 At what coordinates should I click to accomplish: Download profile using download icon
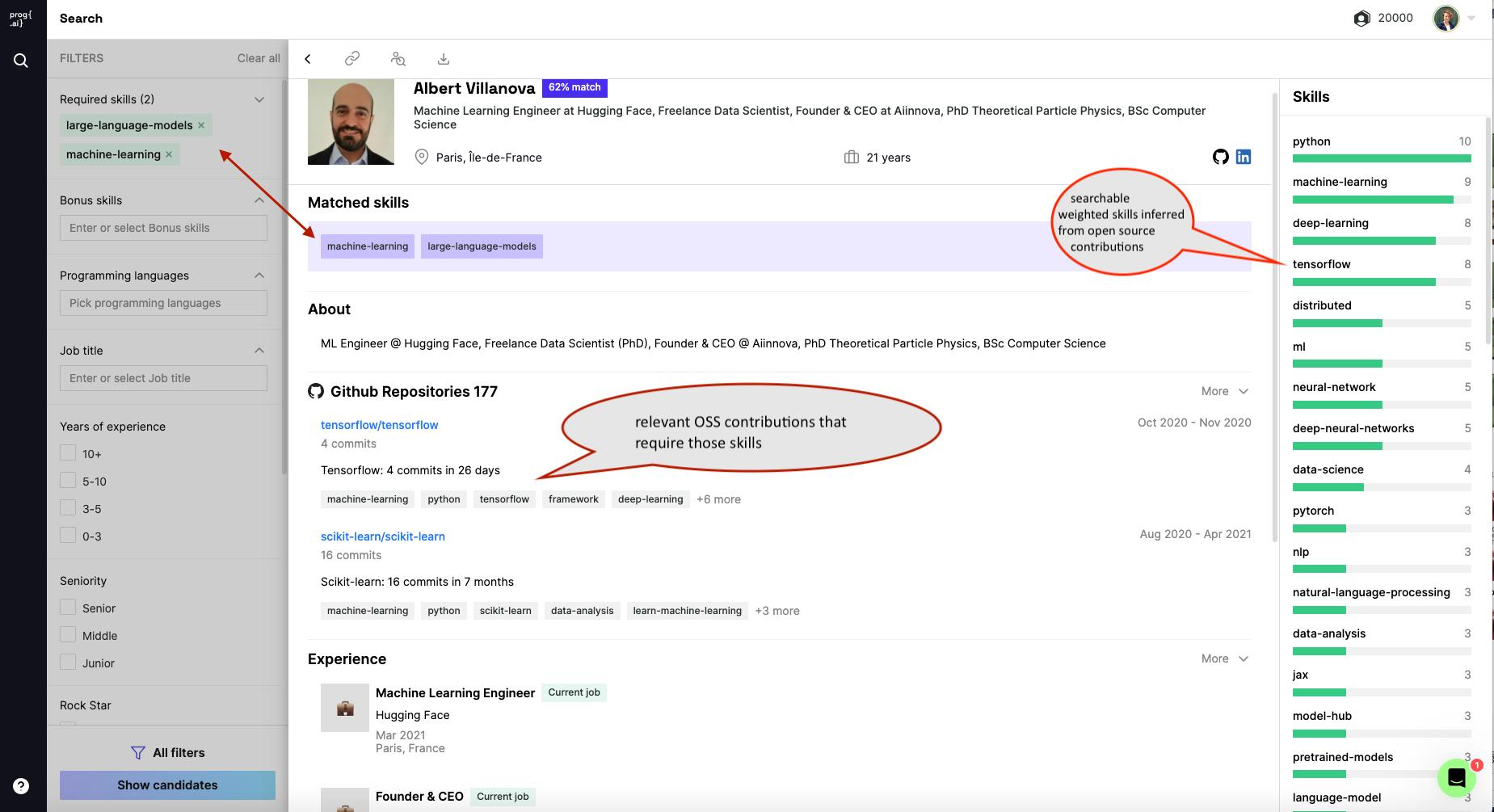click(x=444, y=59)
